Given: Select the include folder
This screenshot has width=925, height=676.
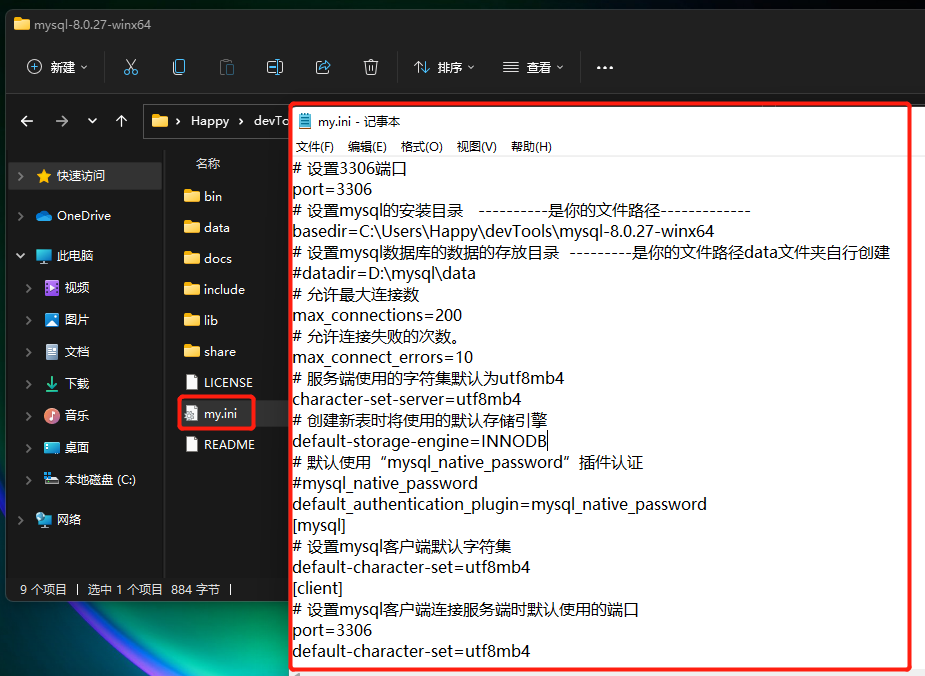Looking at the screenshot, I should (x=214, y=289).
